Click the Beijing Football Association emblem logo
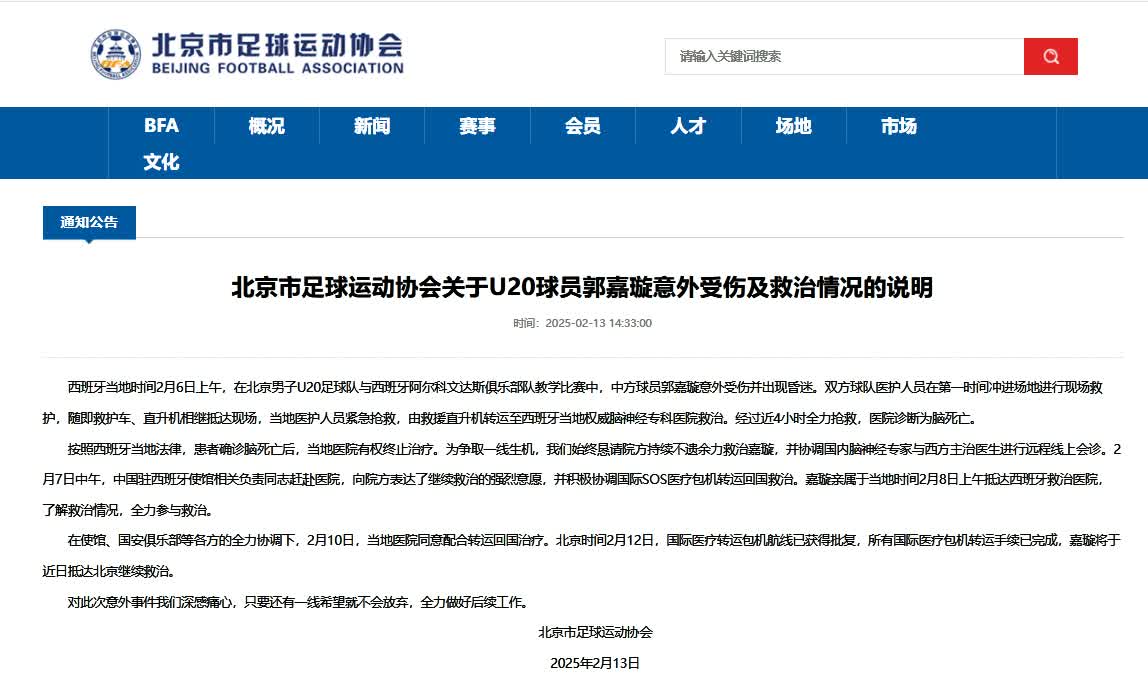The image size is (1148, 677). tap(116, 55)
